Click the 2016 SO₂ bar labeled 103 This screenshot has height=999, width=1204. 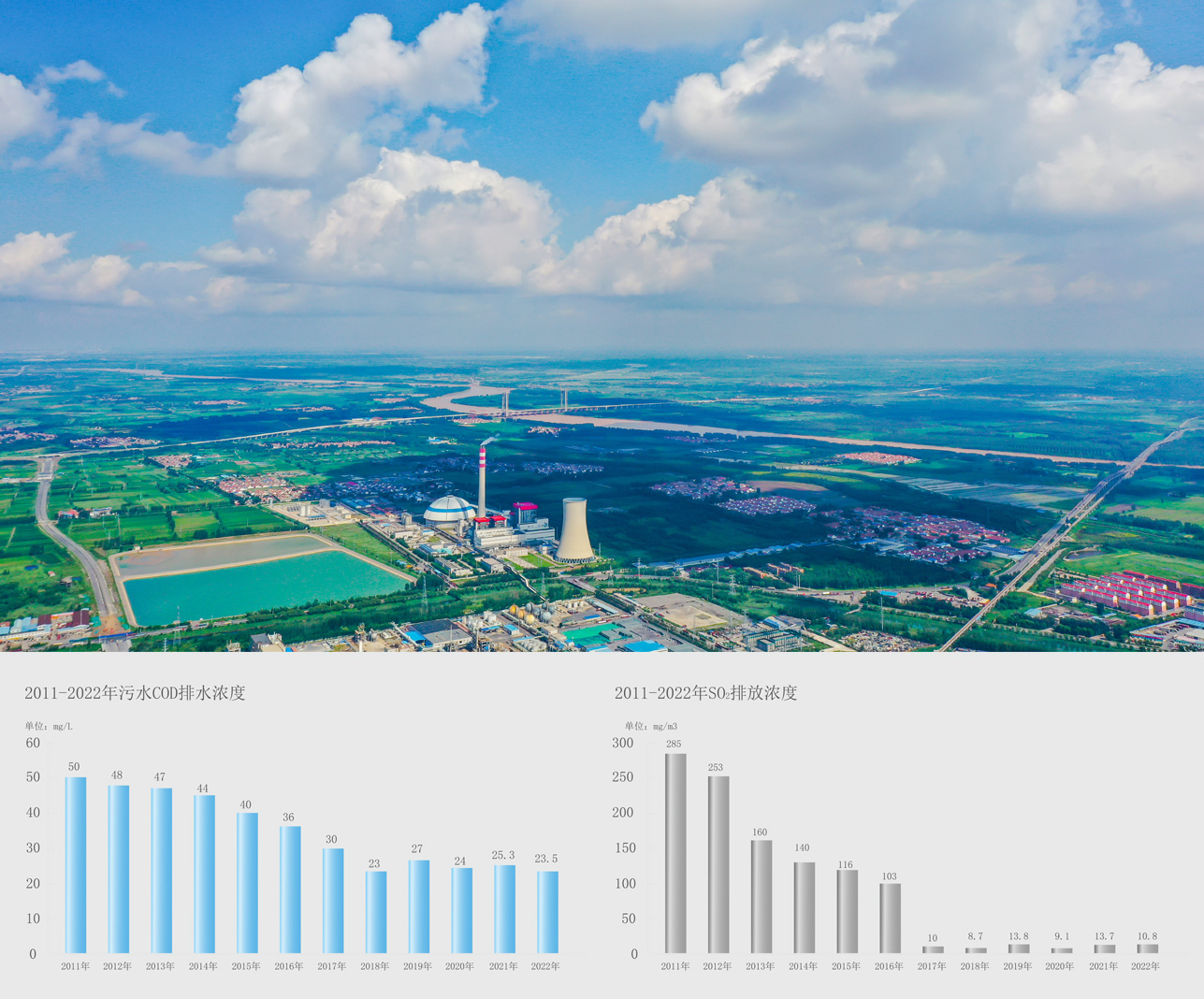coord(890,918)
